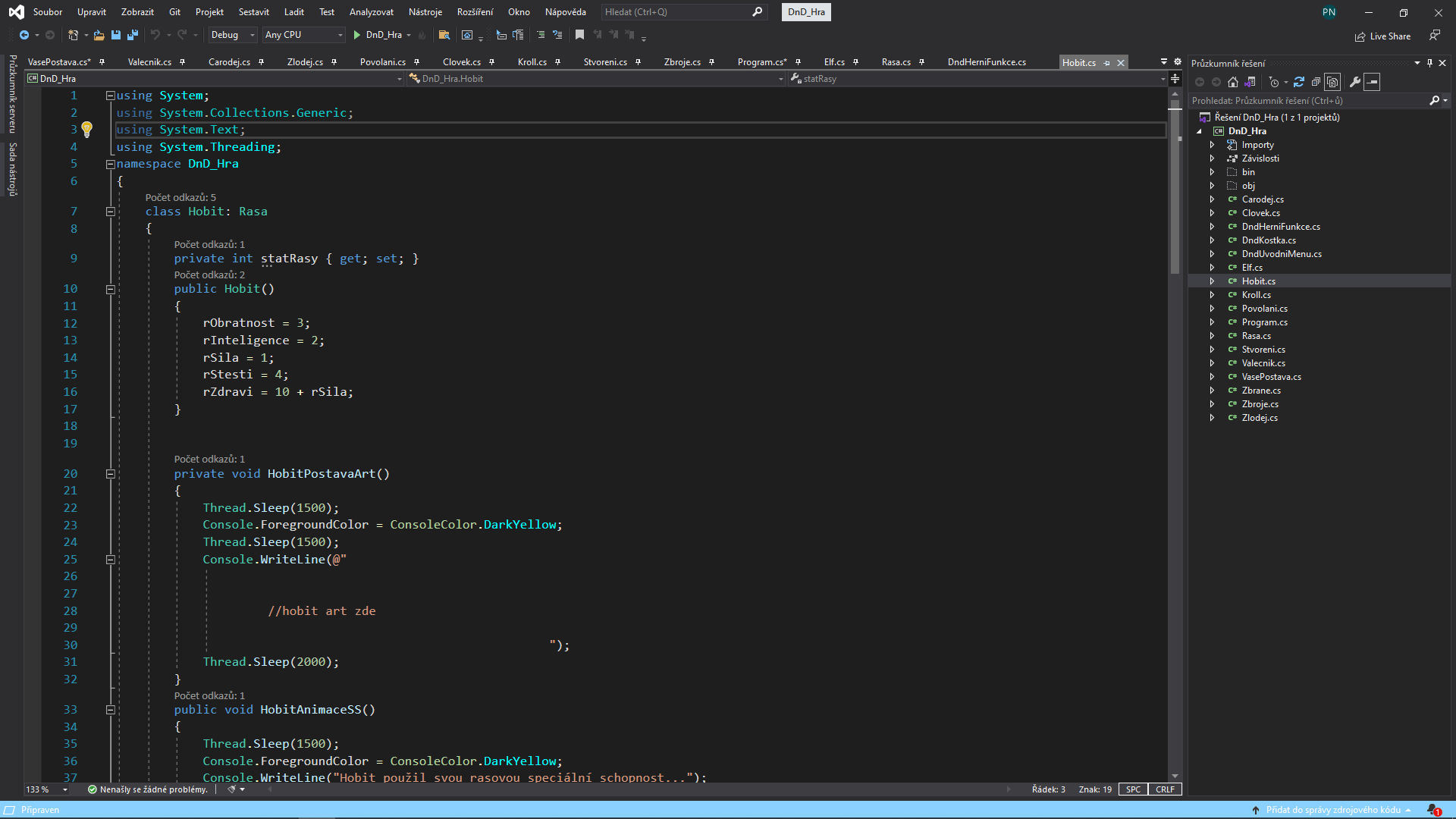Toggle the preview selected items button
The image size is (1456, 819).
tap(1372, 82)
